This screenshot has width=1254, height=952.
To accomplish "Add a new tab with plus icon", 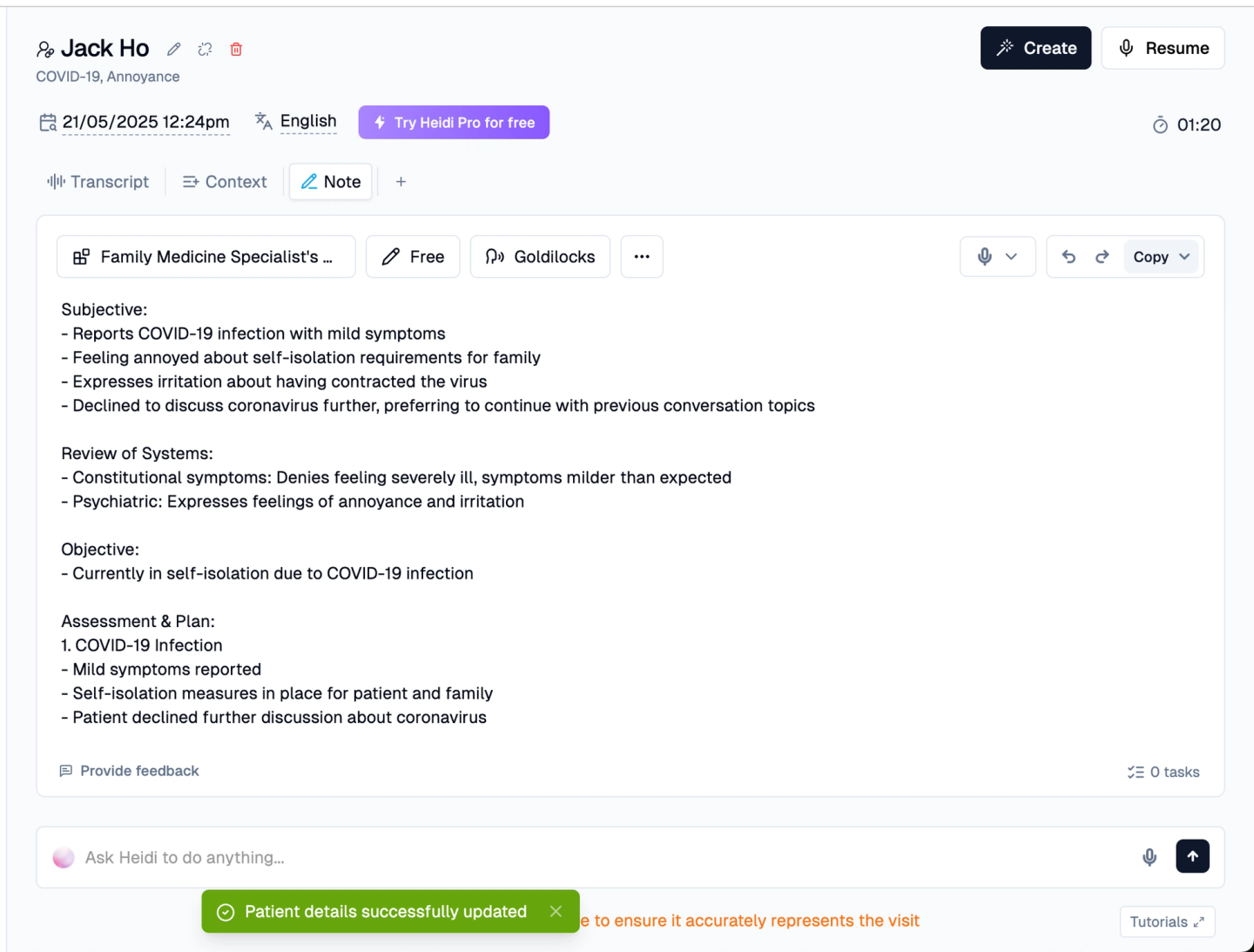I will (x=401, y=182).
